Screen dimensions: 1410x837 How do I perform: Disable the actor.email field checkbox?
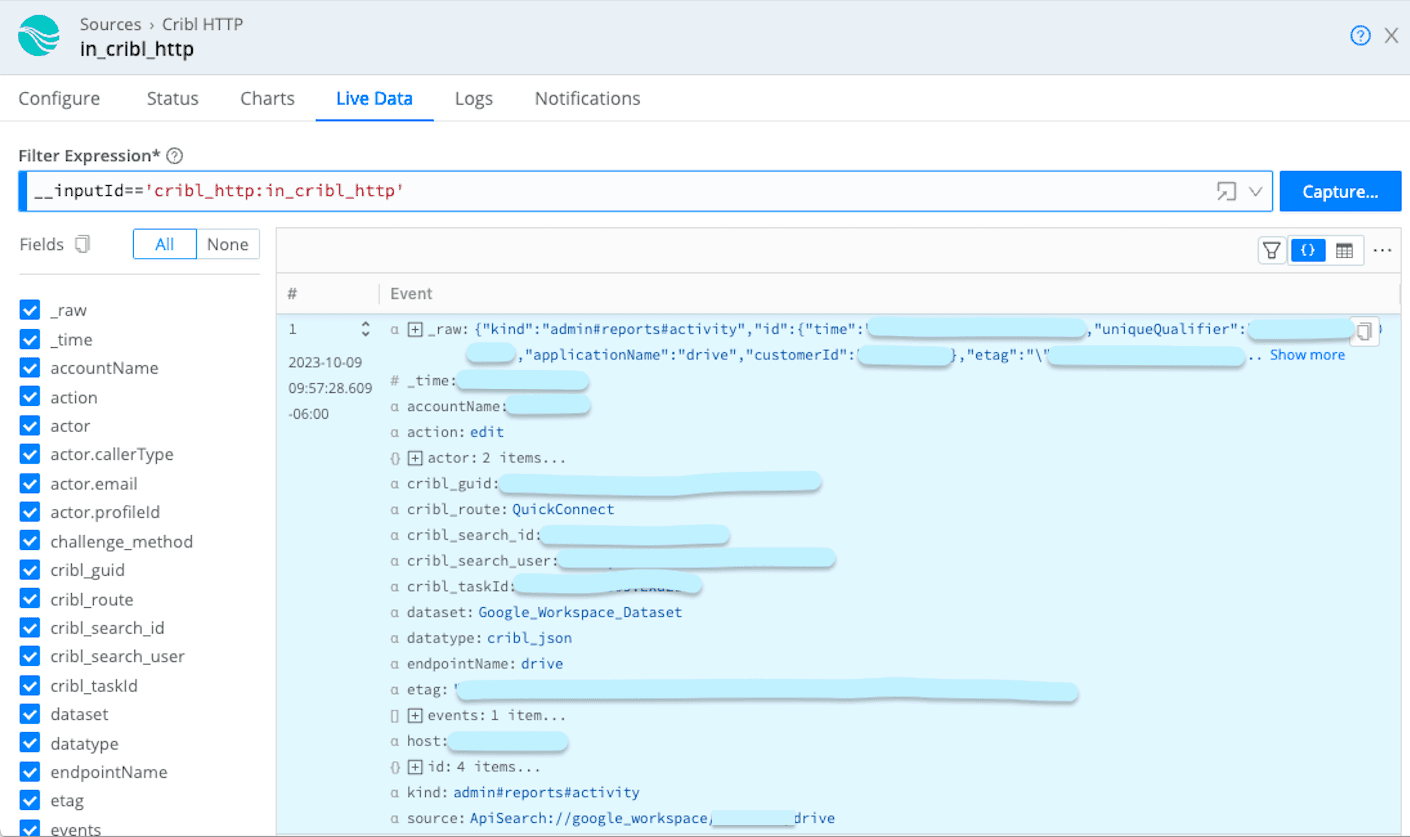30,484
